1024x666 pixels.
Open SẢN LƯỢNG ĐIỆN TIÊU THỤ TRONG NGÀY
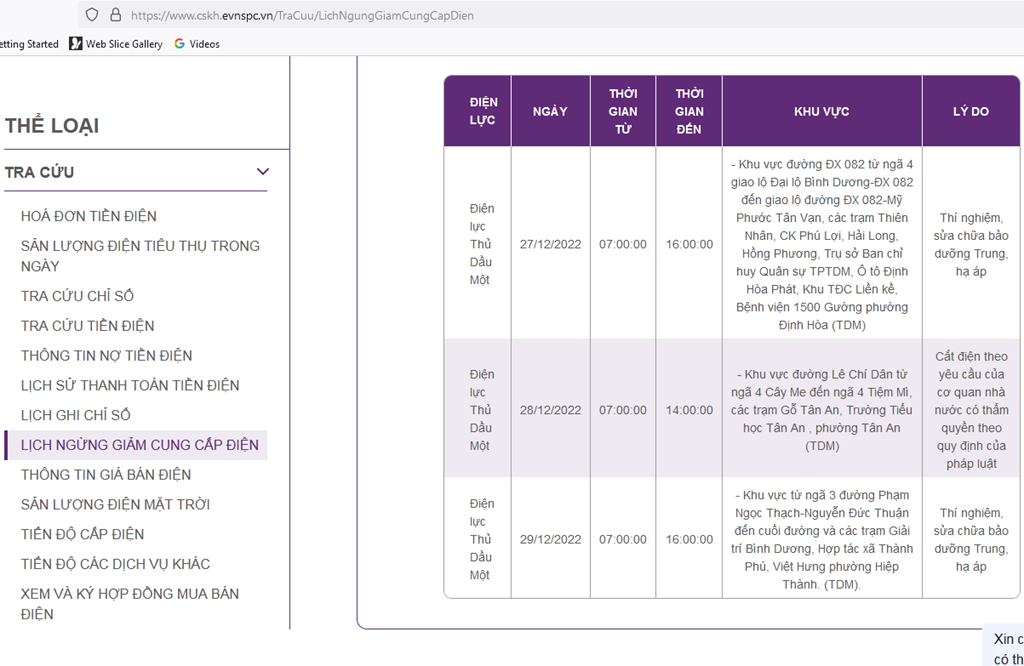[x=140, y=256]
